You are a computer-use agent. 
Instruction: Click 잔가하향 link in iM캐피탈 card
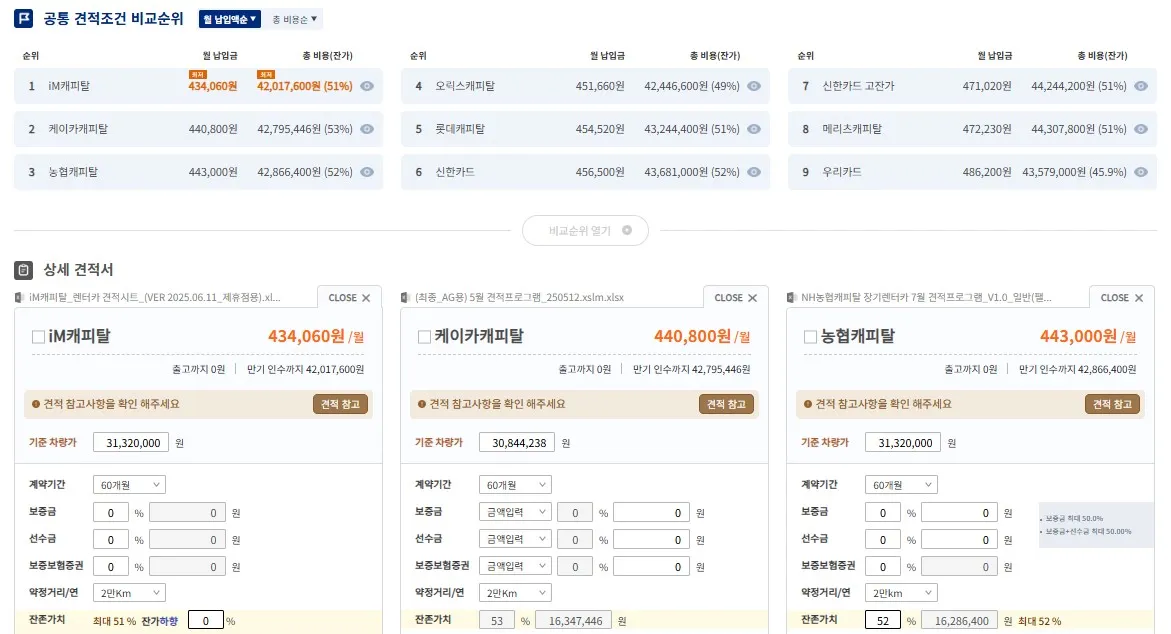point(160,621)
